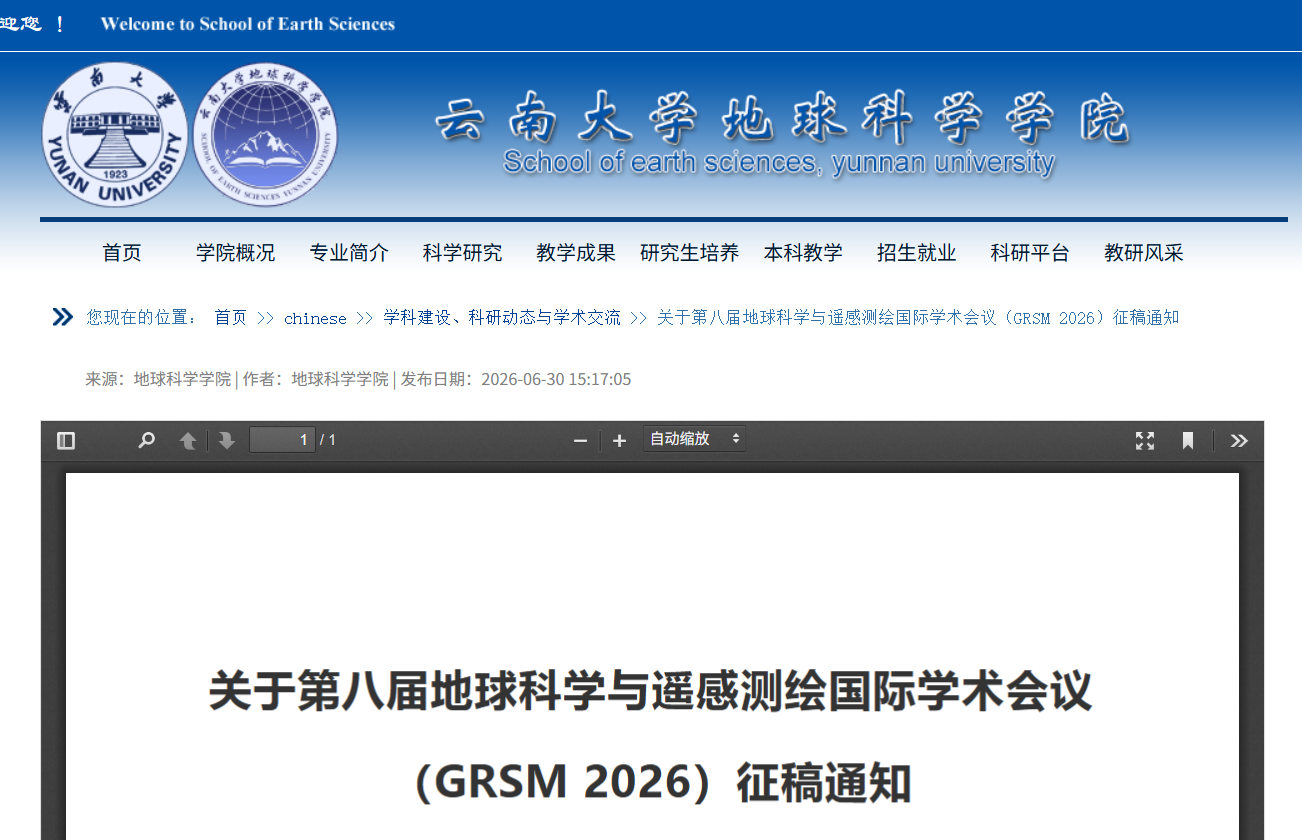The width and height of the screenshot is (1302, 840).
Task: Open the 自动缩放 zoom dropdown
Action: pyautogui.click(x=694, y=439)
